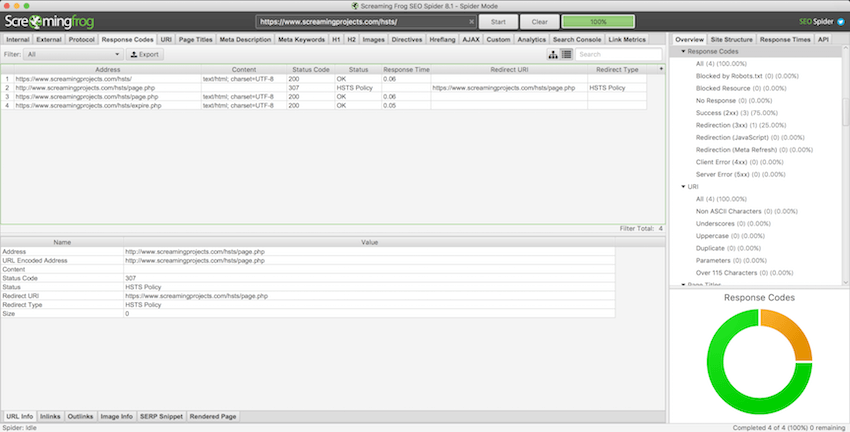This screenshot has width=850, height=432.
Task: Open the H1 tab
Action: (336, 40)
